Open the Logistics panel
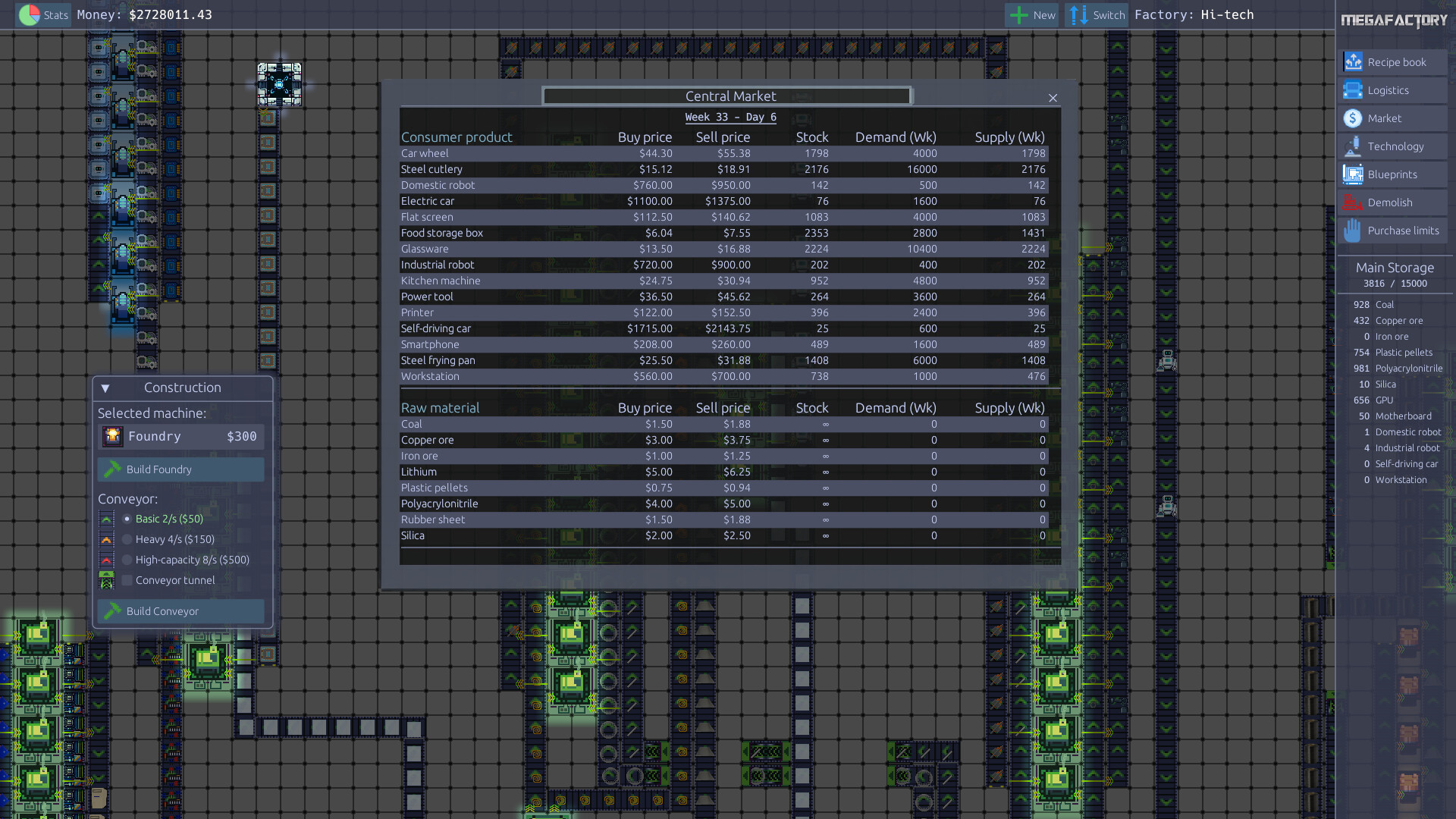 (1392, 90)
